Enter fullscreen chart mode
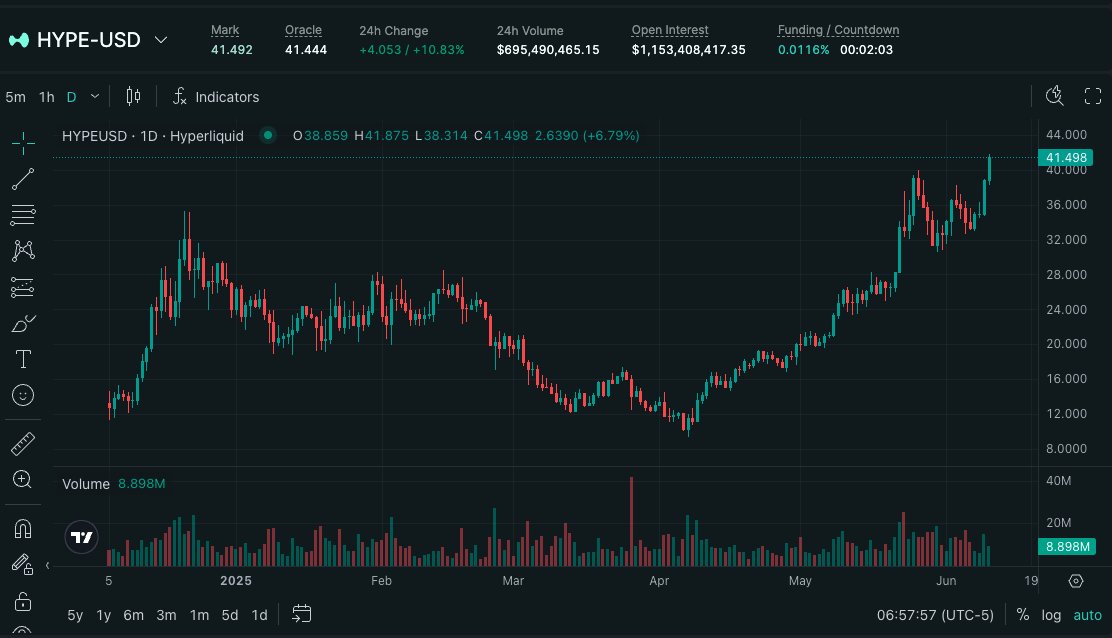 tap(1093, 96)
